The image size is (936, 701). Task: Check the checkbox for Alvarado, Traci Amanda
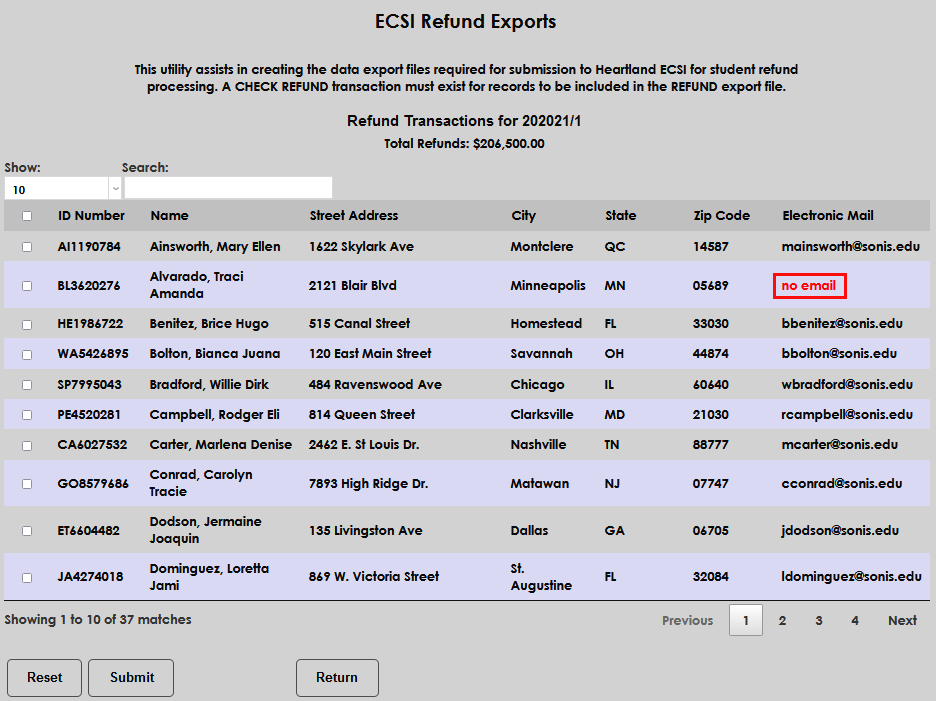26,285
